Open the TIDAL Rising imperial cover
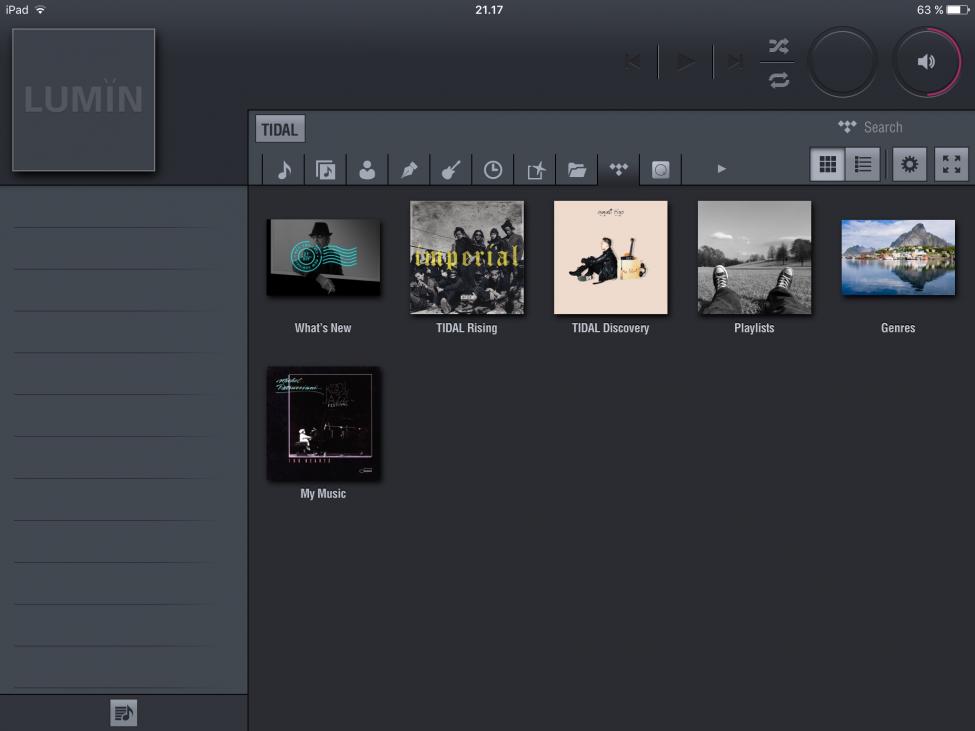975x731 pixels. pos(467,257)
